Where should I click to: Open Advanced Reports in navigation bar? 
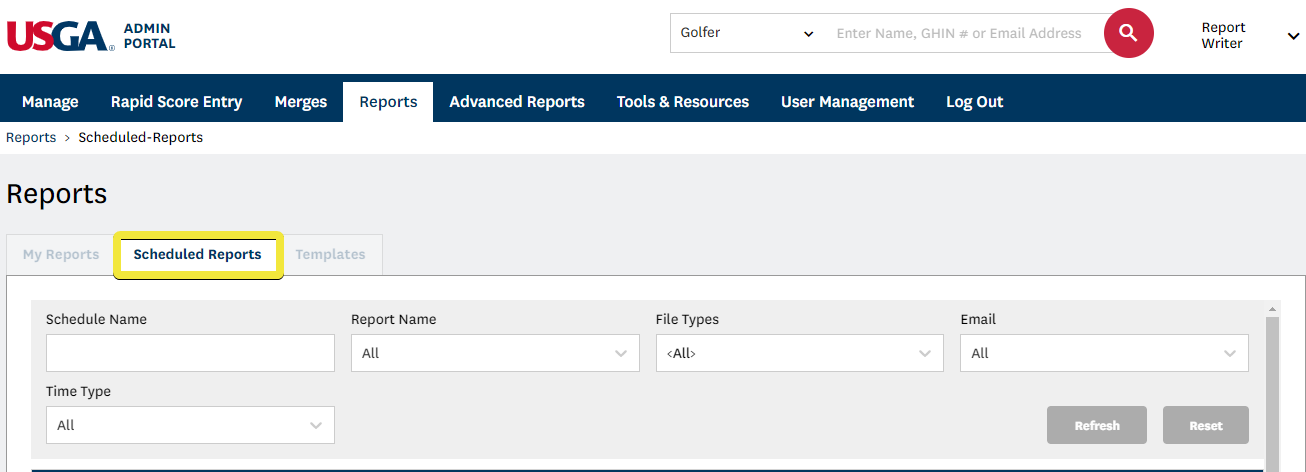tap(517, 102)
